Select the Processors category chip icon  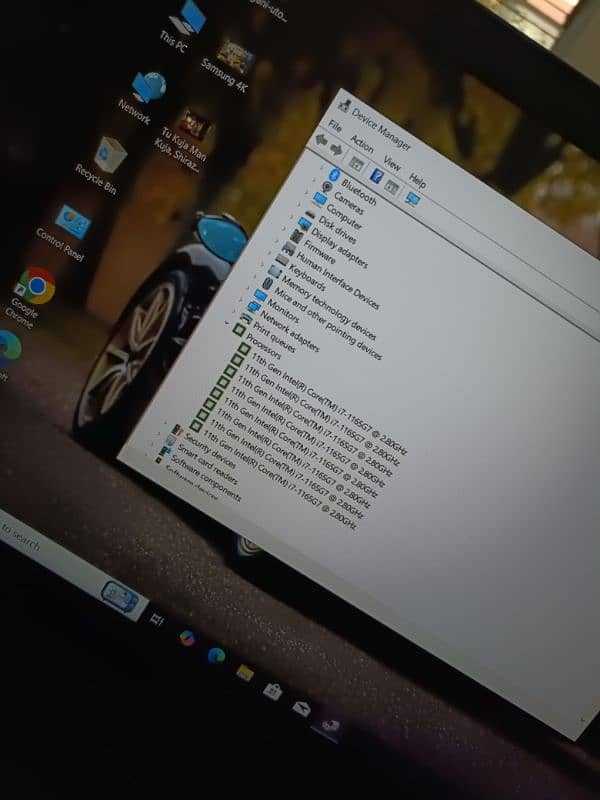(x=239, y=330)
